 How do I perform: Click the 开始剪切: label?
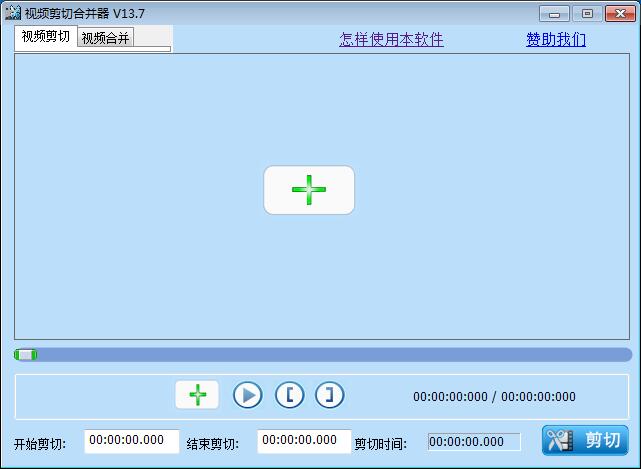click(x=40, y=444)
